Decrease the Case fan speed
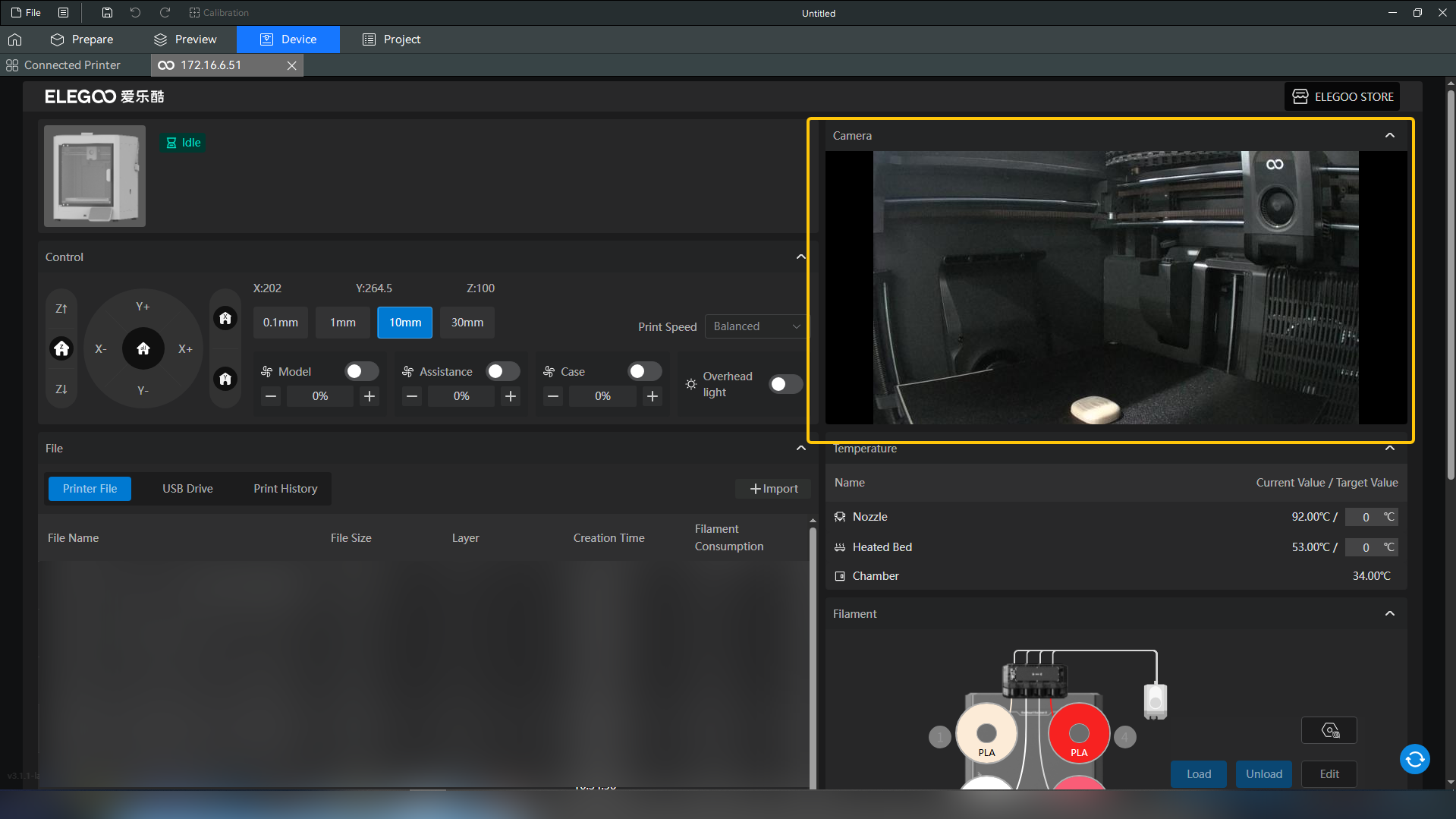Screen dimensions: 1456x819 point(553,396)
